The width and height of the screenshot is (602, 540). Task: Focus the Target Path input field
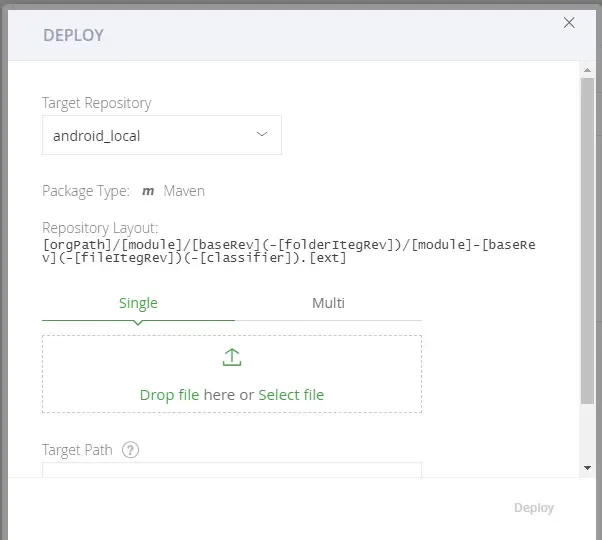pos(231,470)
